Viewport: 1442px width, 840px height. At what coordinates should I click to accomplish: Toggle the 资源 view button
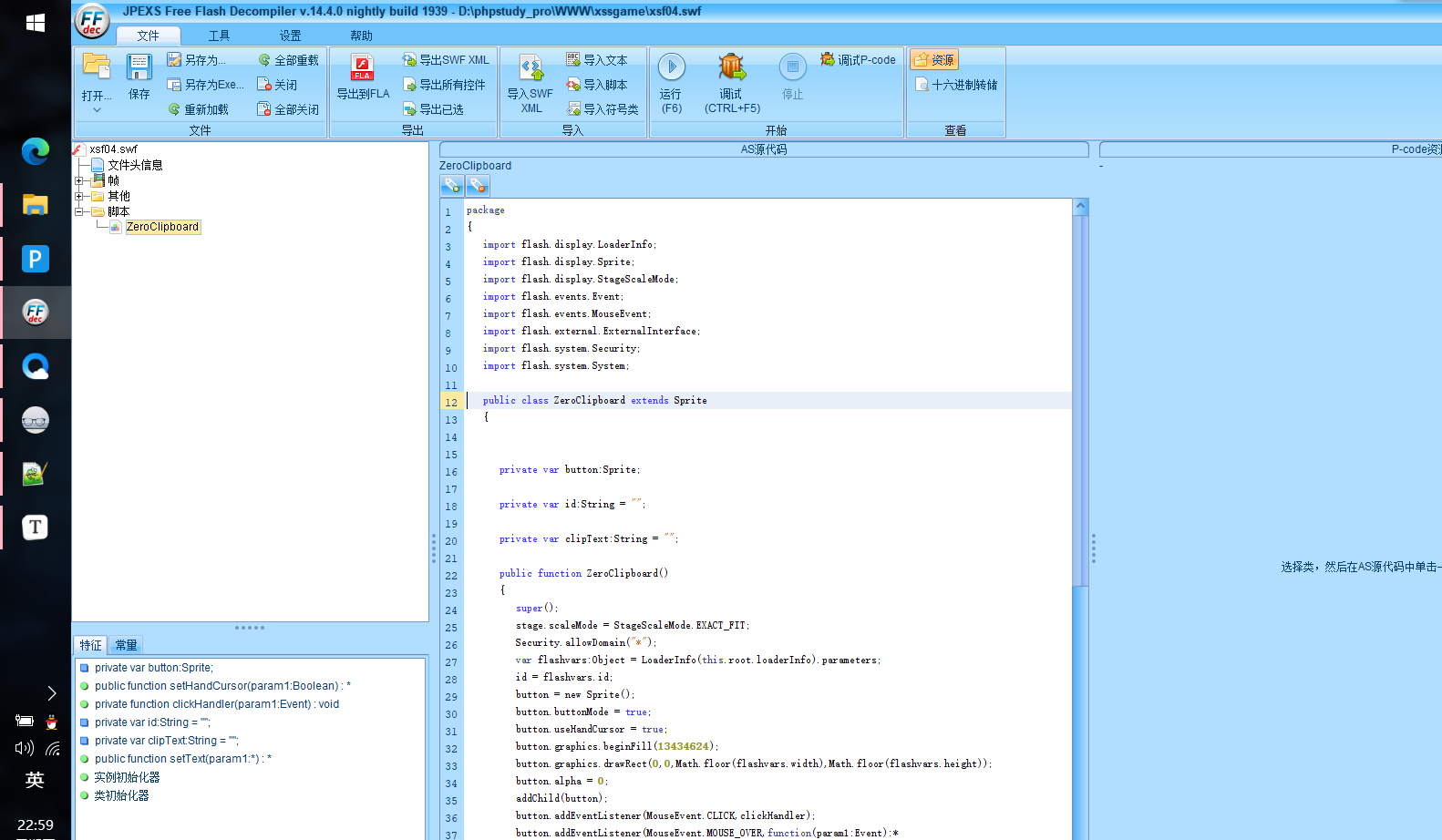934,60
